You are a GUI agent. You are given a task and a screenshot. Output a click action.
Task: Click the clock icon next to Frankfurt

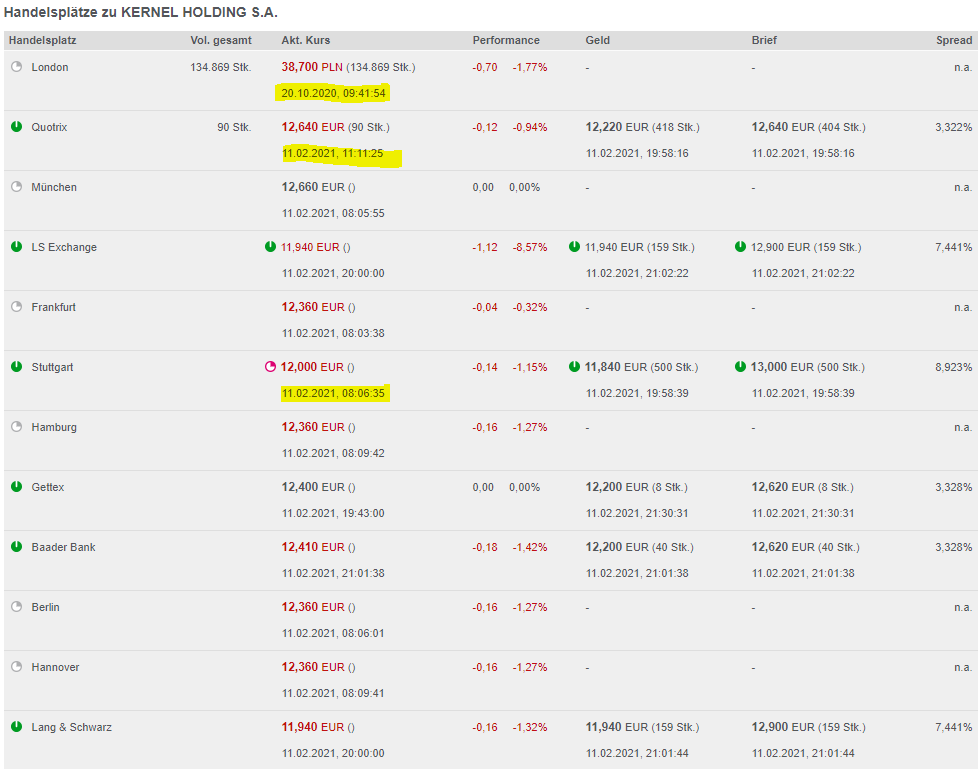tap(17, 306)
